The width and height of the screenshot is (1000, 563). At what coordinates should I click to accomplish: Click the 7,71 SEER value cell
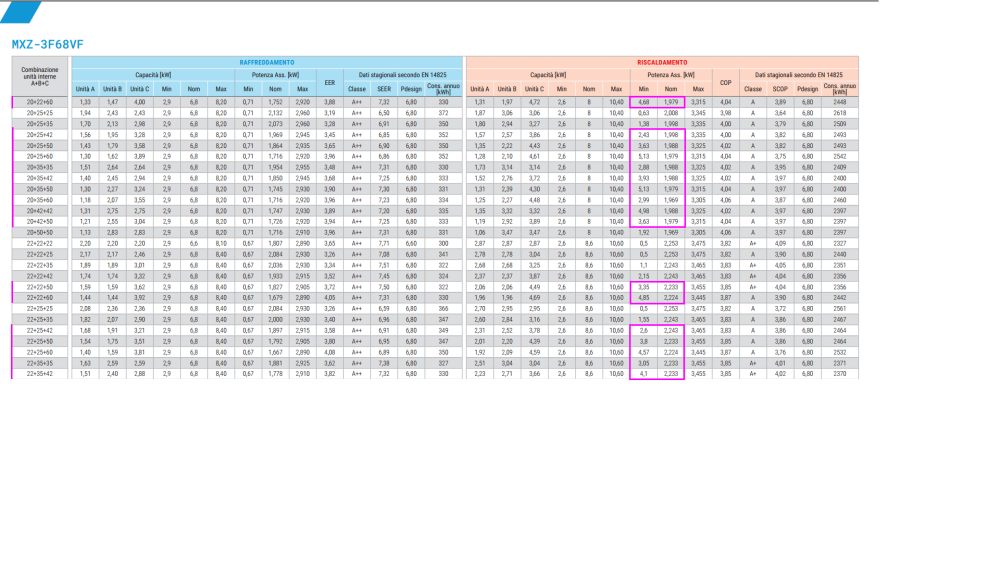pos(383,243)
